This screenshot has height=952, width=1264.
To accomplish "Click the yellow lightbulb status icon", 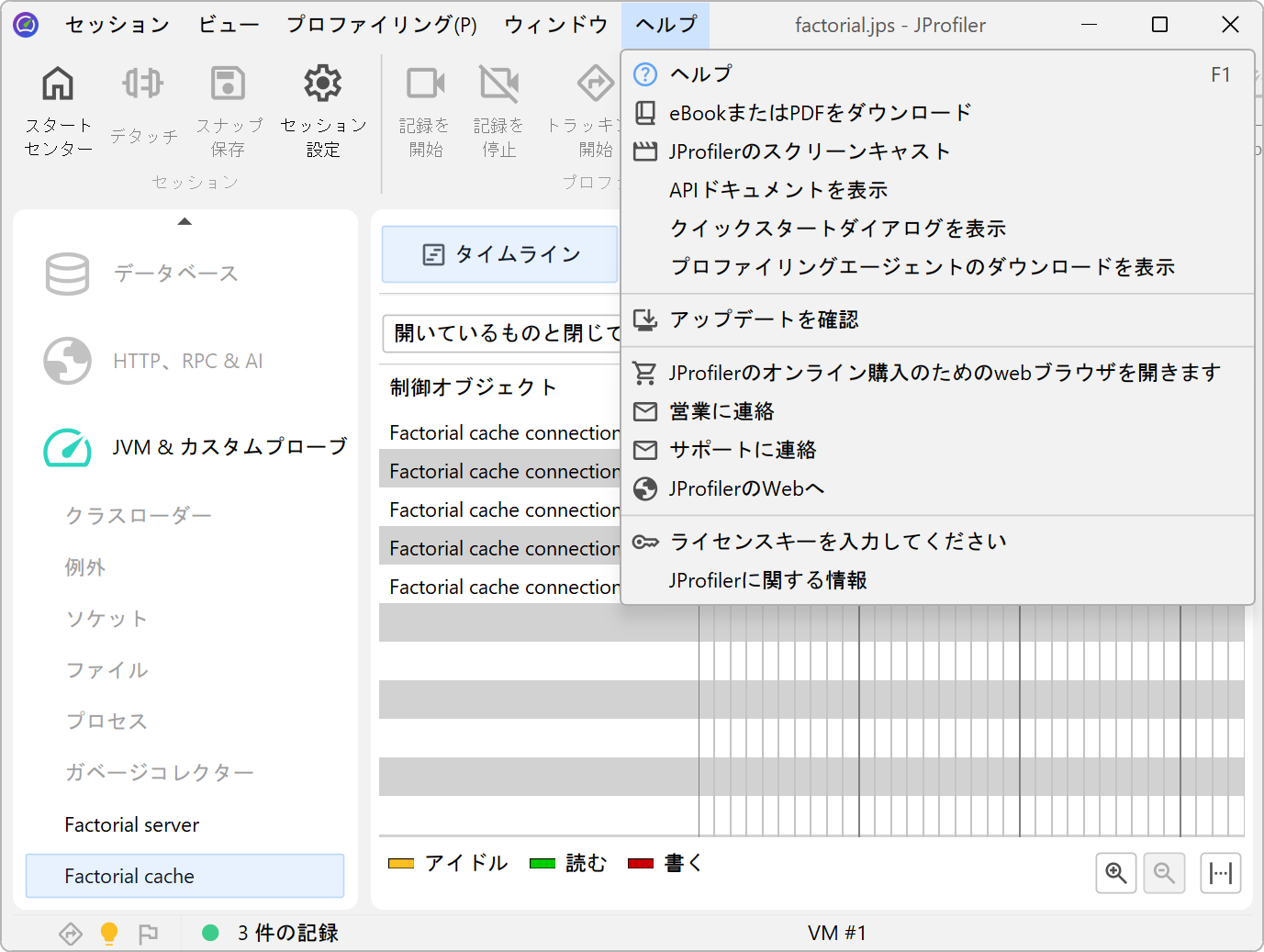I will [x=109, y=933].
